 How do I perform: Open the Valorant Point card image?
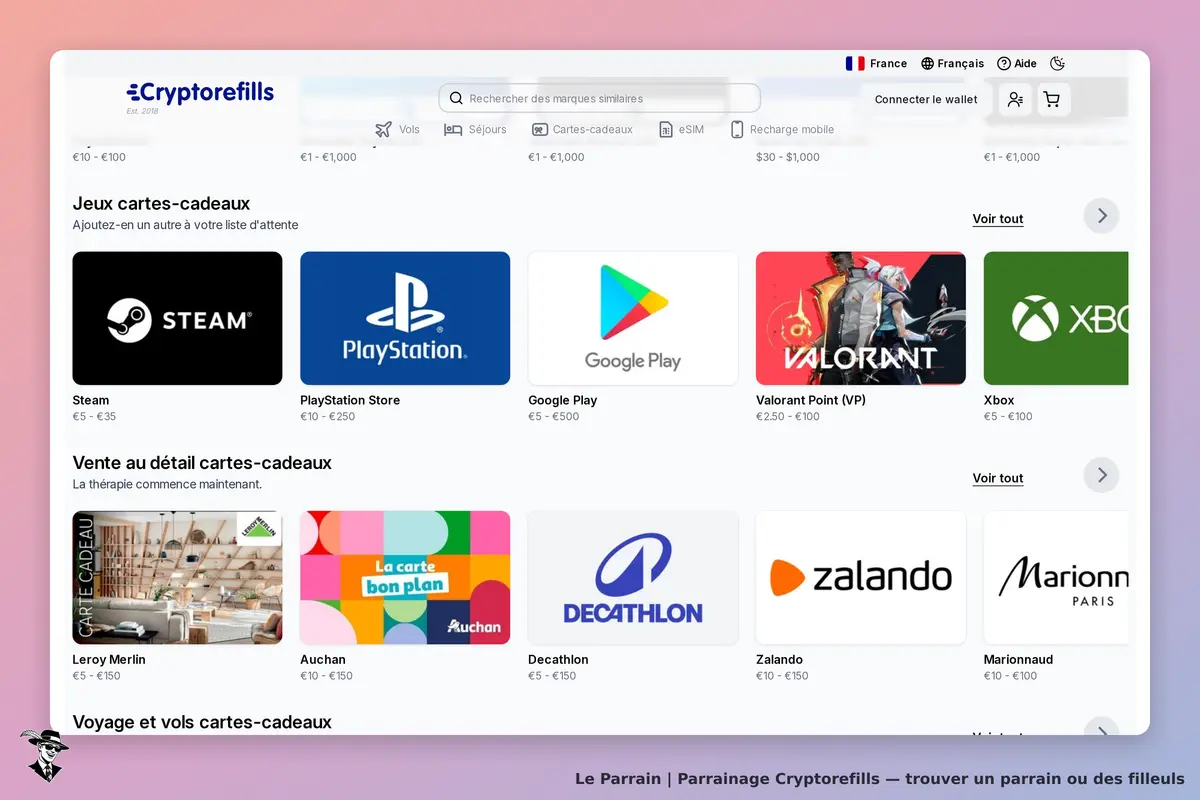click(861, 318)
